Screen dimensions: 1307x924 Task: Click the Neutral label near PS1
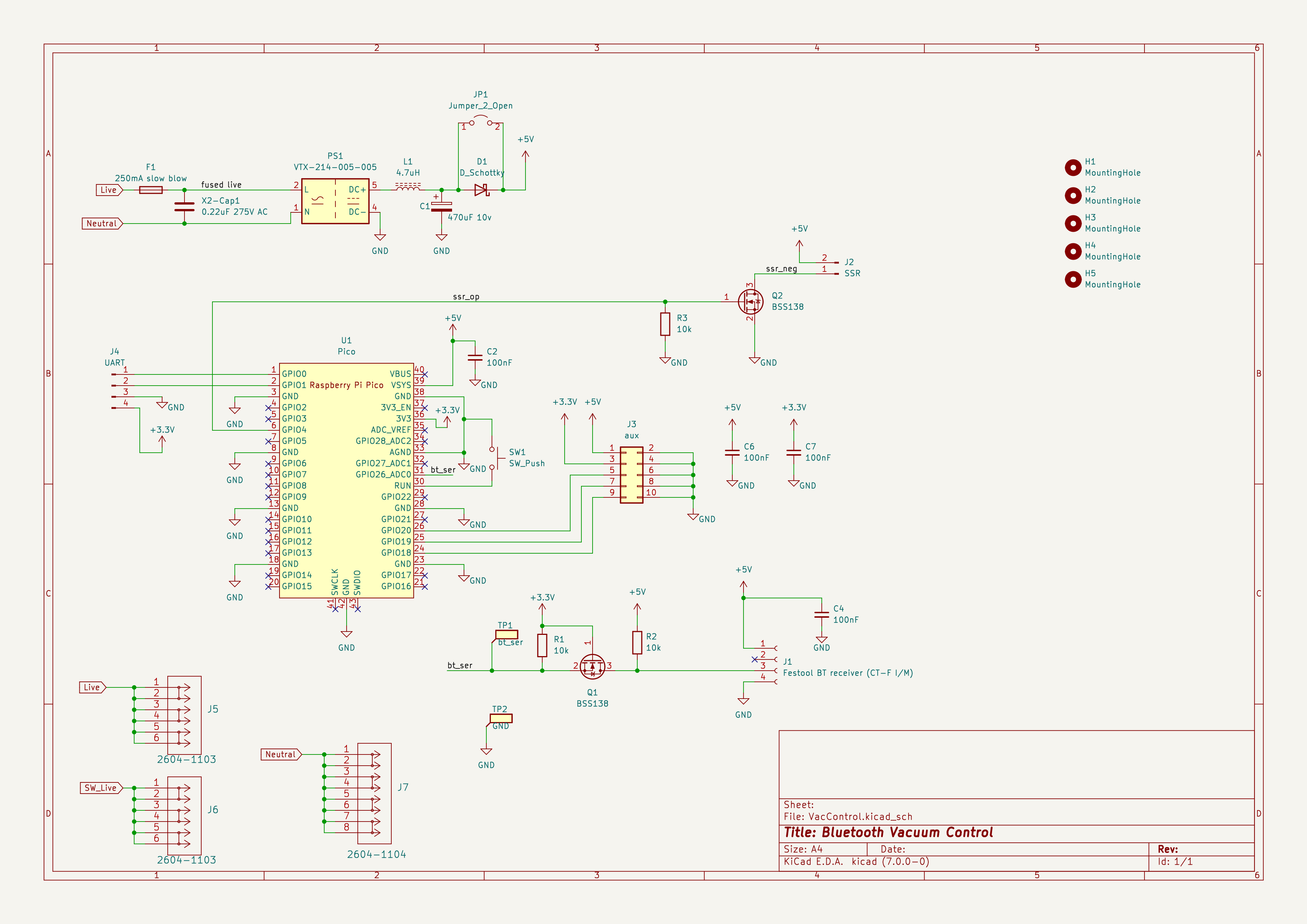(x=102, y=224)
